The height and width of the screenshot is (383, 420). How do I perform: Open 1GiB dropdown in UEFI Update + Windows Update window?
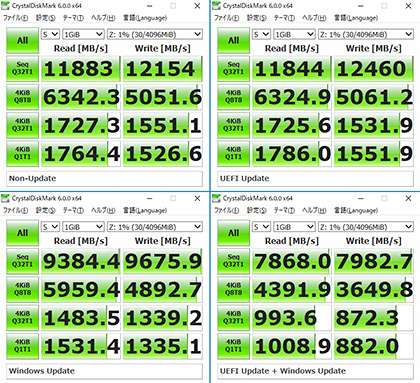[x=294, y=227]
